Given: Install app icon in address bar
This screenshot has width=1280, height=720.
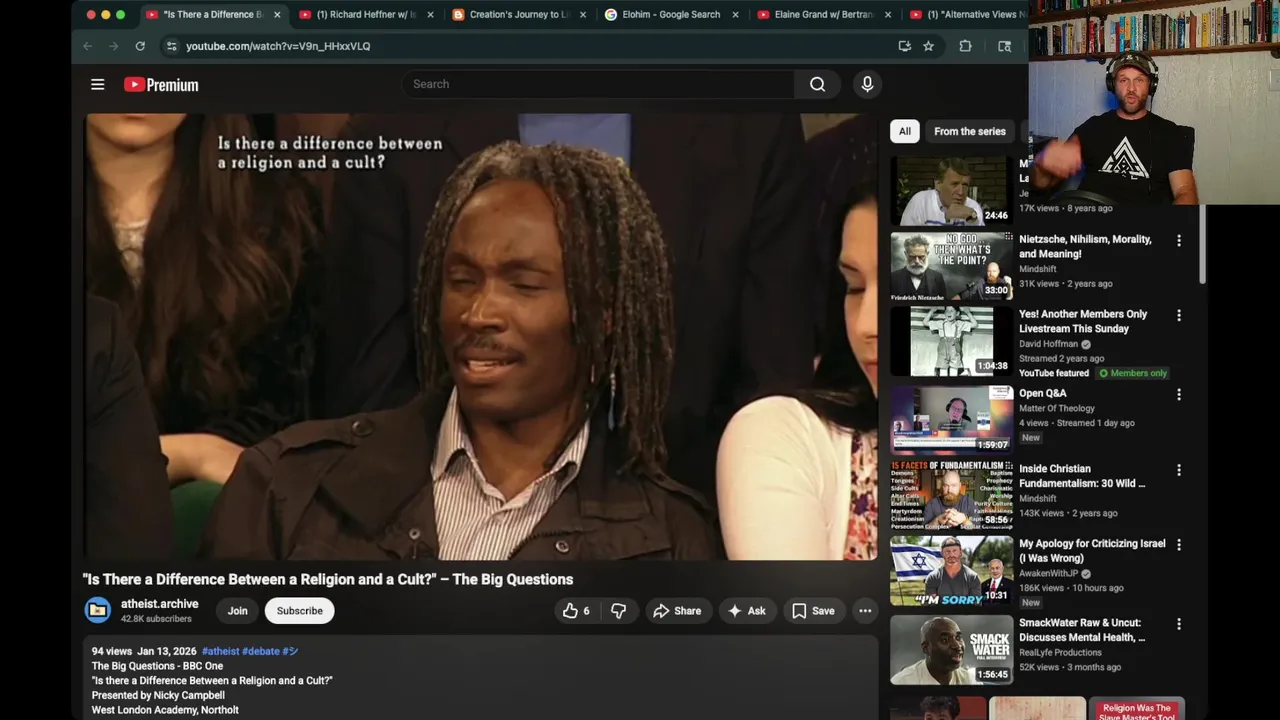Looking at the screenshot, I should (904, 46).
